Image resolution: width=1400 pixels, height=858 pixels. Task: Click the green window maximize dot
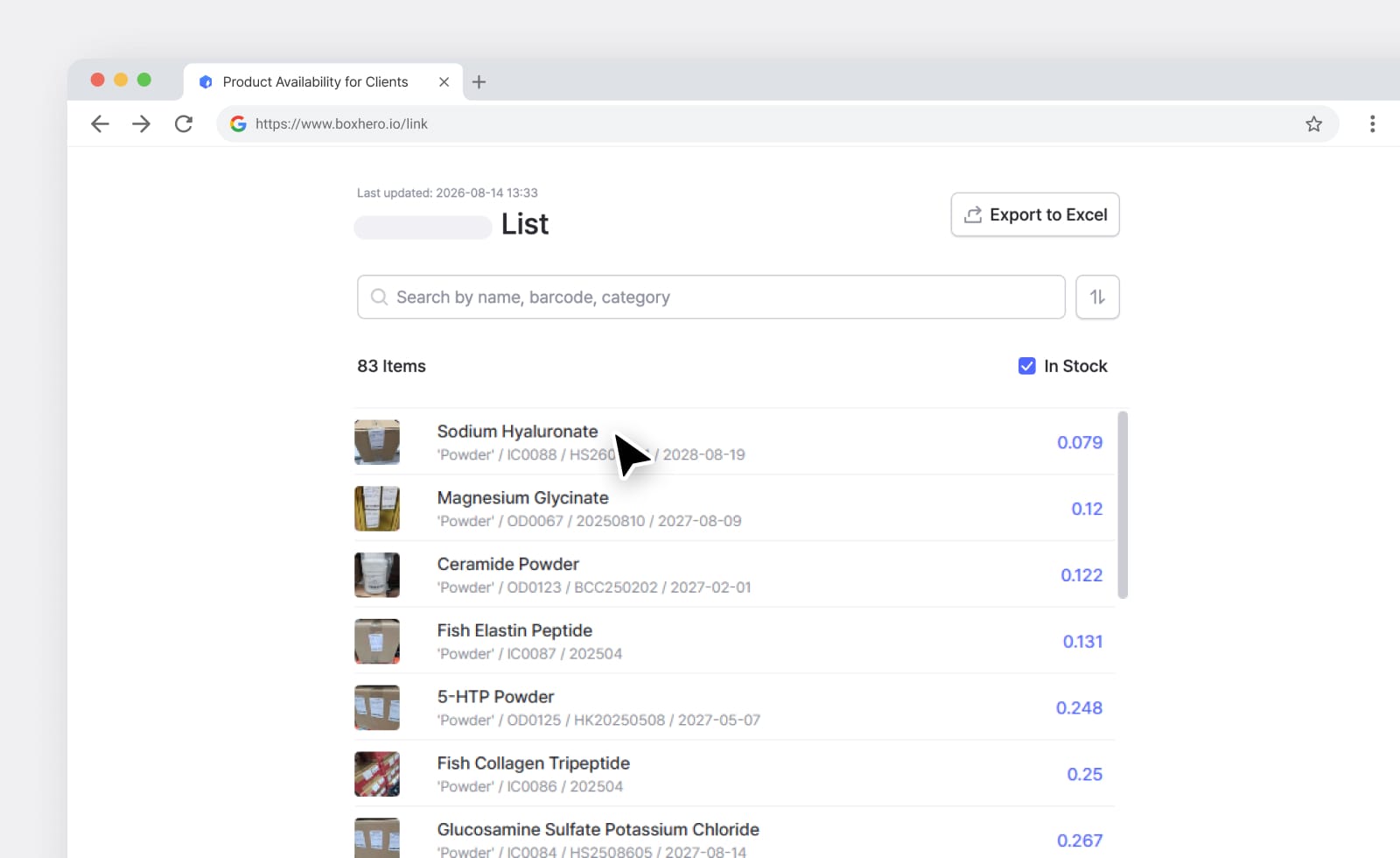(144, 80)
